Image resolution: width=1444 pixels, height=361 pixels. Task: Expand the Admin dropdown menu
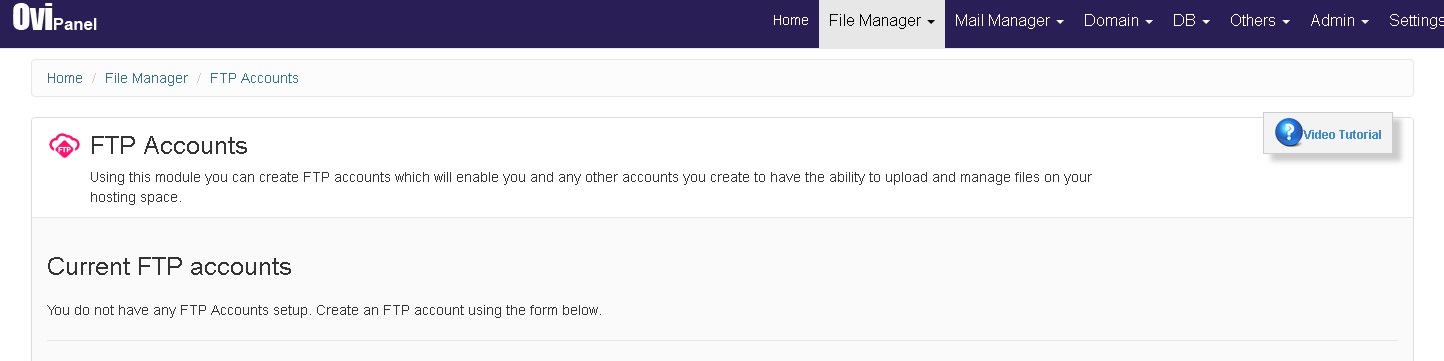tap(1339, 20)
